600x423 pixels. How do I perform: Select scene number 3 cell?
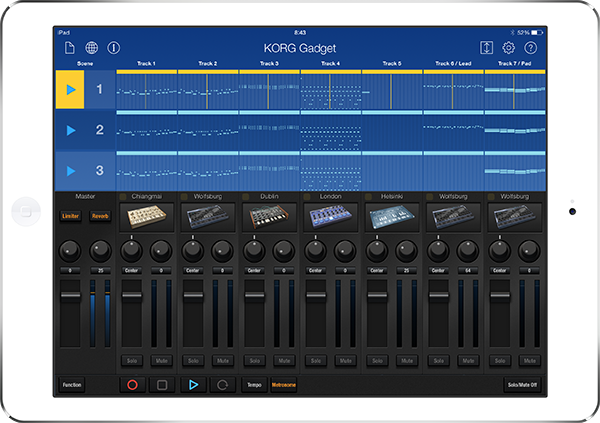[x=99, y=171]
